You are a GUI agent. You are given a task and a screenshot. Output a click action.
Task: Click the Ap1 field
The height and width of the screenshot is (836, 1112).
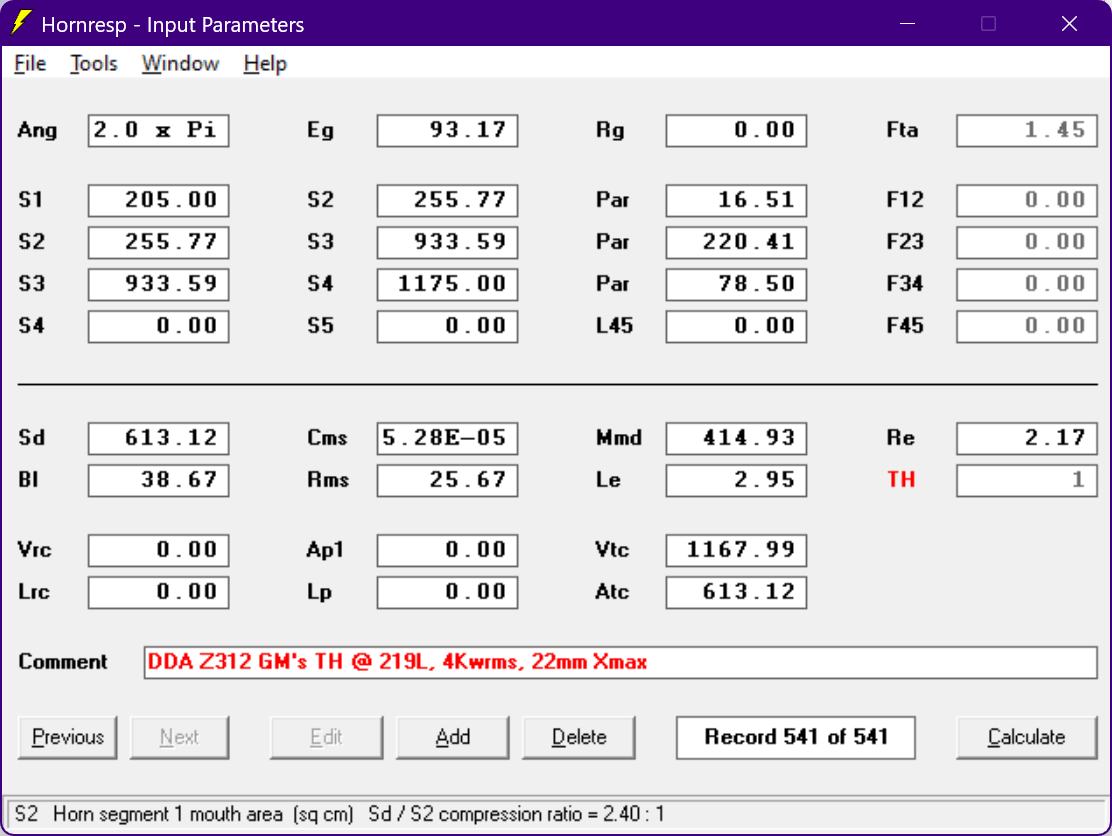tap(447, 550)
